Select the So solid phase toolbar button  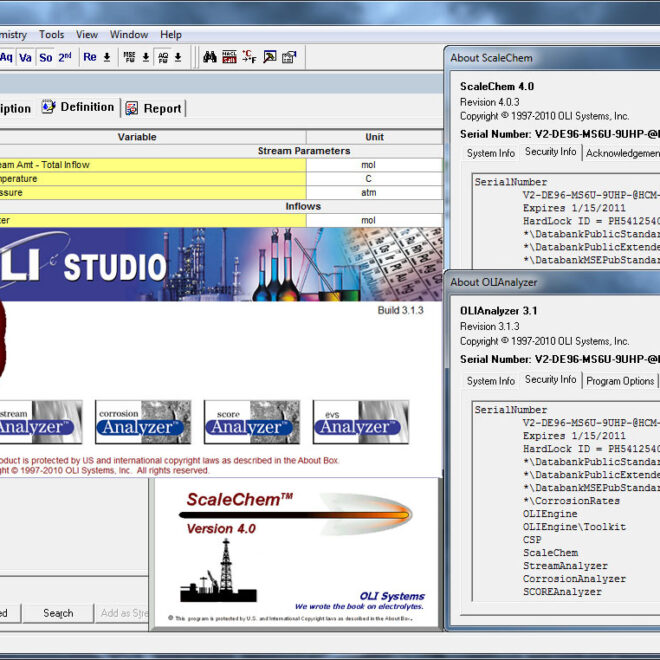pos(46,57)
